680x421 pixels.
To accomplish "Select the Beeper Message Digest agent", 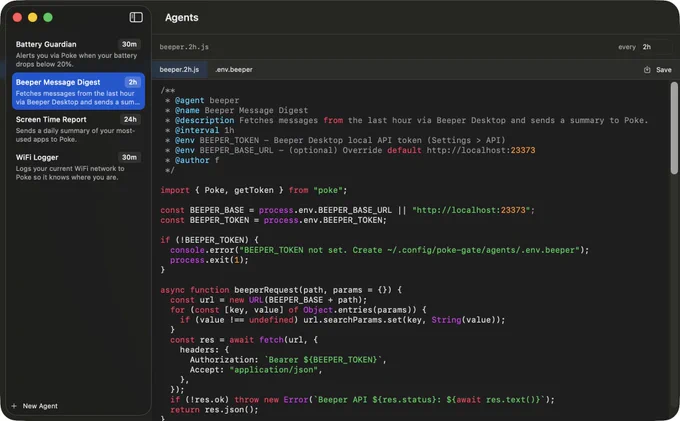I will click(x=78, y=91).
